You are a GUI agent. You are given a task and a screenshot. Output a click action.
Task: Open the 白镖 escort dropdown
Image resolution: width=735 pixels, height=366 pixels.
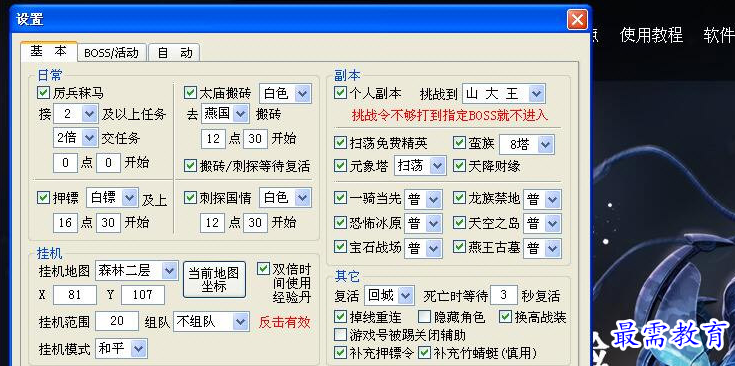pos(112,198)
